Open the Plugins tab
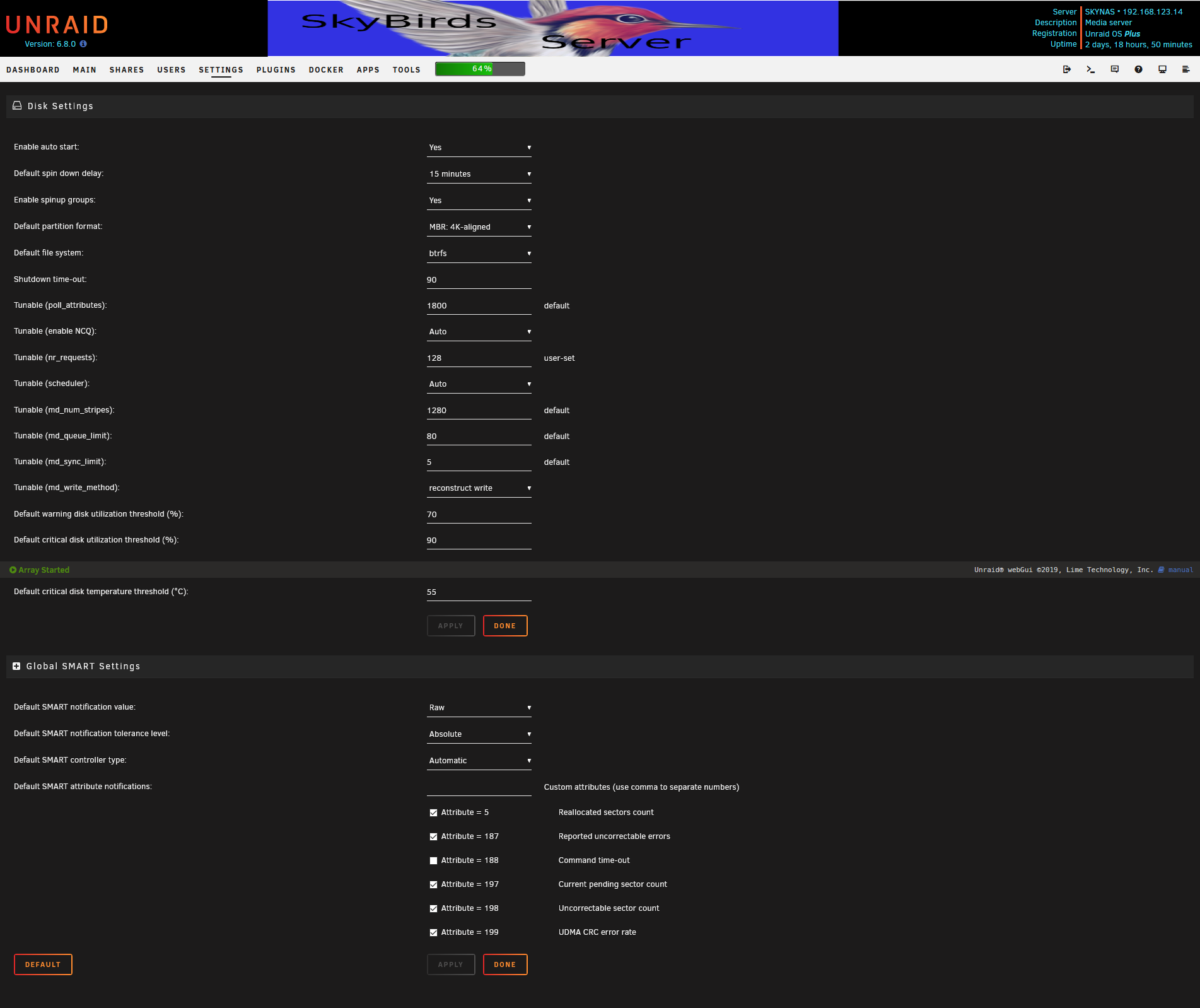1200x1008 pixels. pos(276,70)
